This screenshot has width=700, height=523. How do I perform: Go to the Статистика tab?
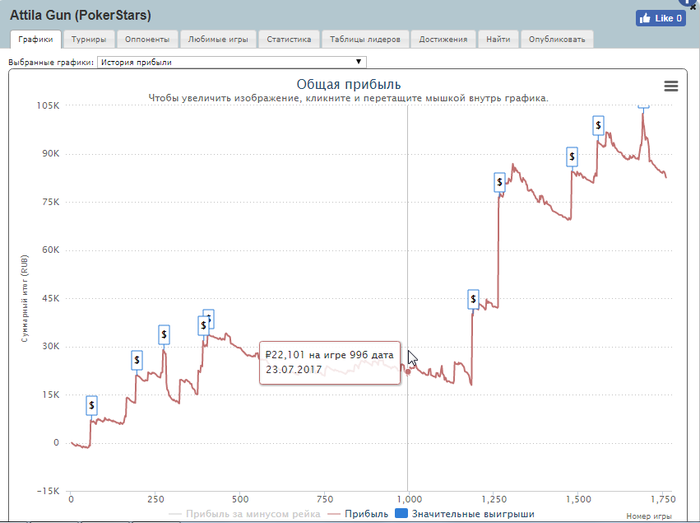click(289, 39)
